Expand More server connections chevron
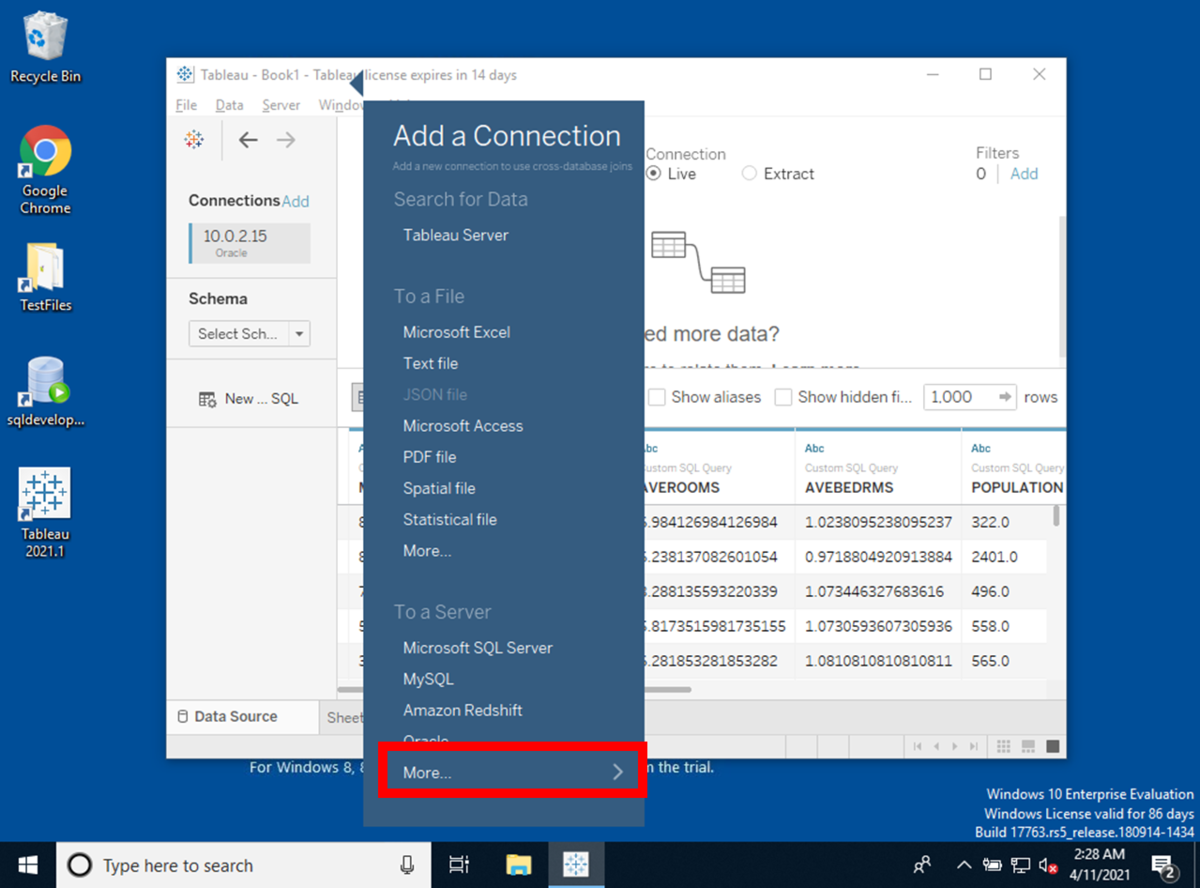The height and width of the screenshot is (888, 1200). pos(618,772)
